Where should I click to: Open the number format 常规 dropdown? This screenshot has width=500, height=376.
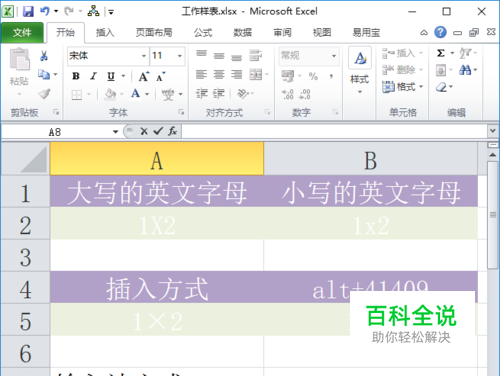tap(334, 56)
